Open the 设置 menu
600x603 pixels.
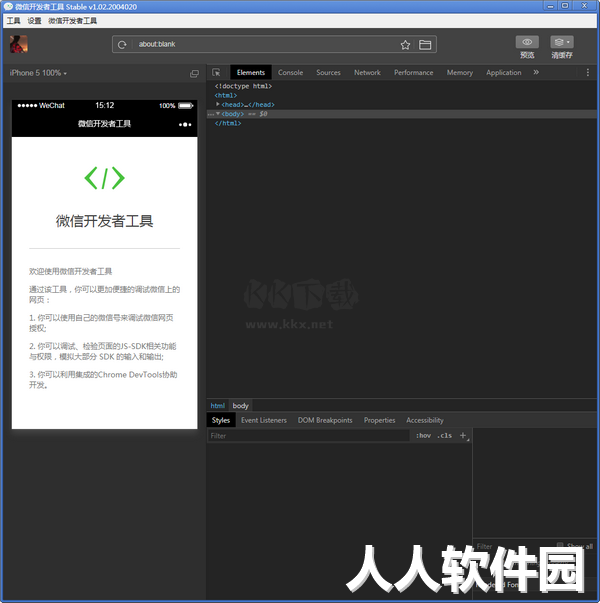tap(34, 21)
